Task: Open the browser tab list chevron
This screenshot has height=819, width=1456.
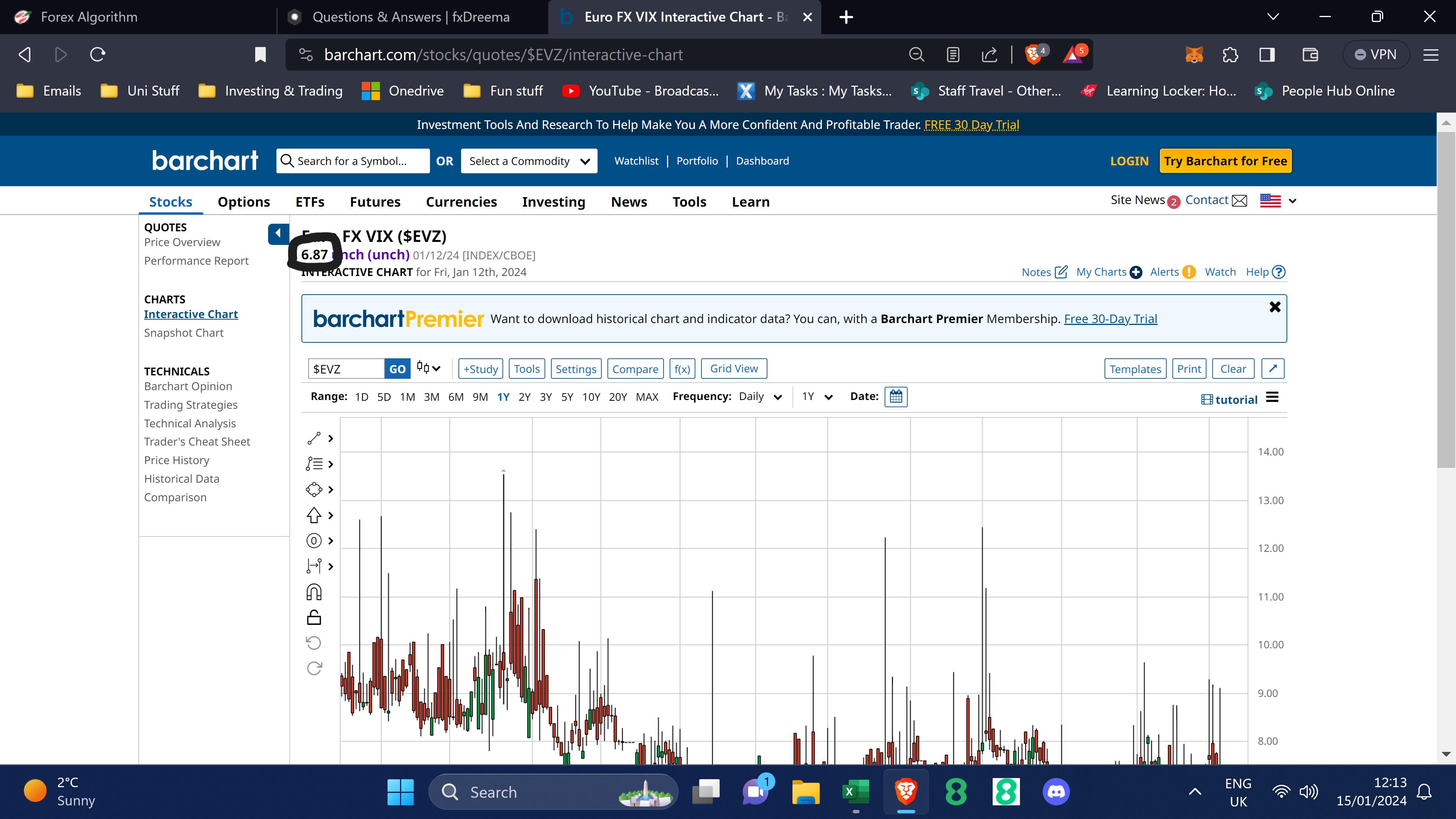Action: tap(1273, 17)
